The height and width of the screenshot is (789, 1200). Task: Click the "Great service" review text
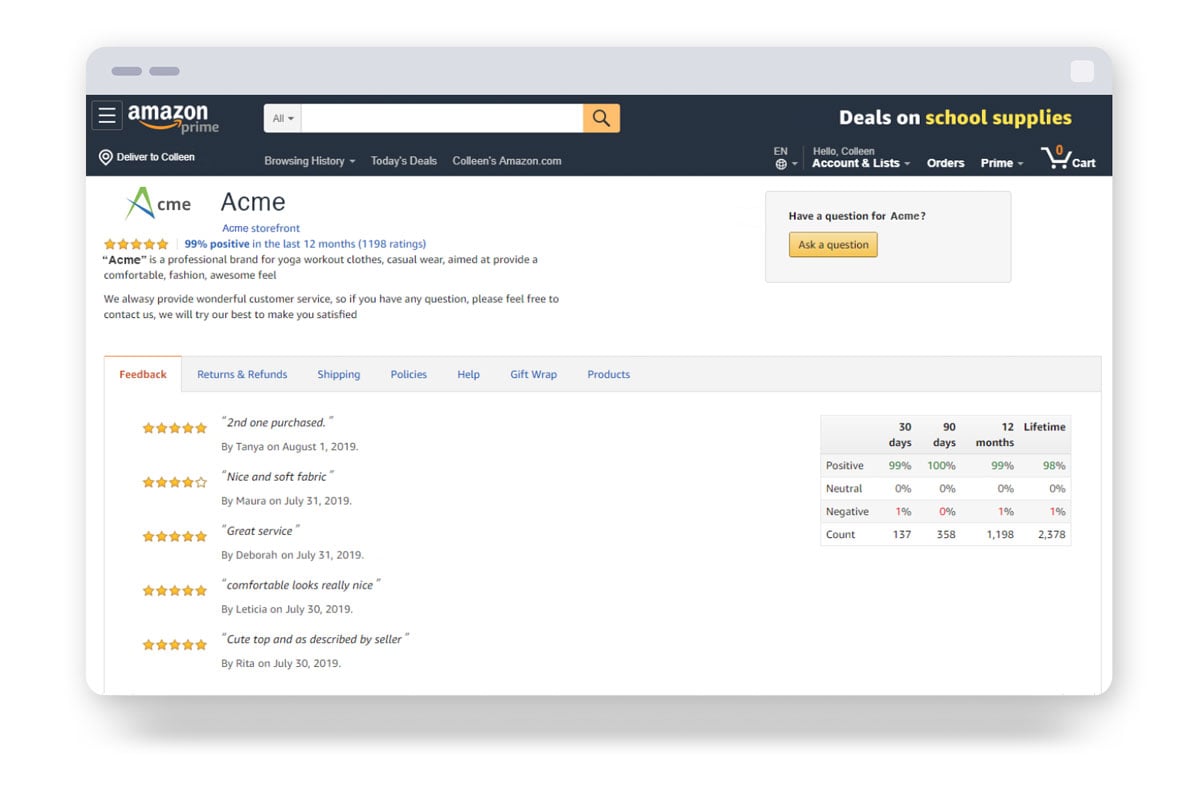[x=260, y=530]
